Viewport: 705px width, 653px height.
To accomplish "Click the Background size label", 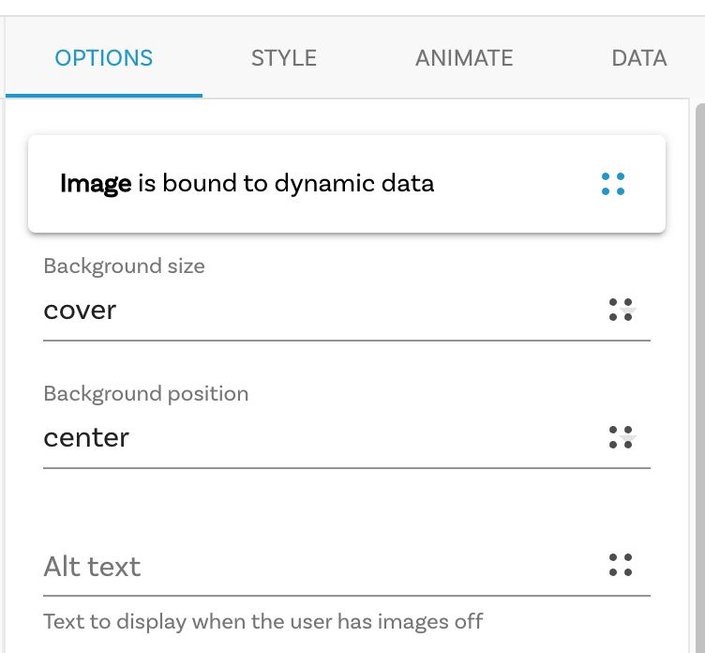I will (124, 266).
